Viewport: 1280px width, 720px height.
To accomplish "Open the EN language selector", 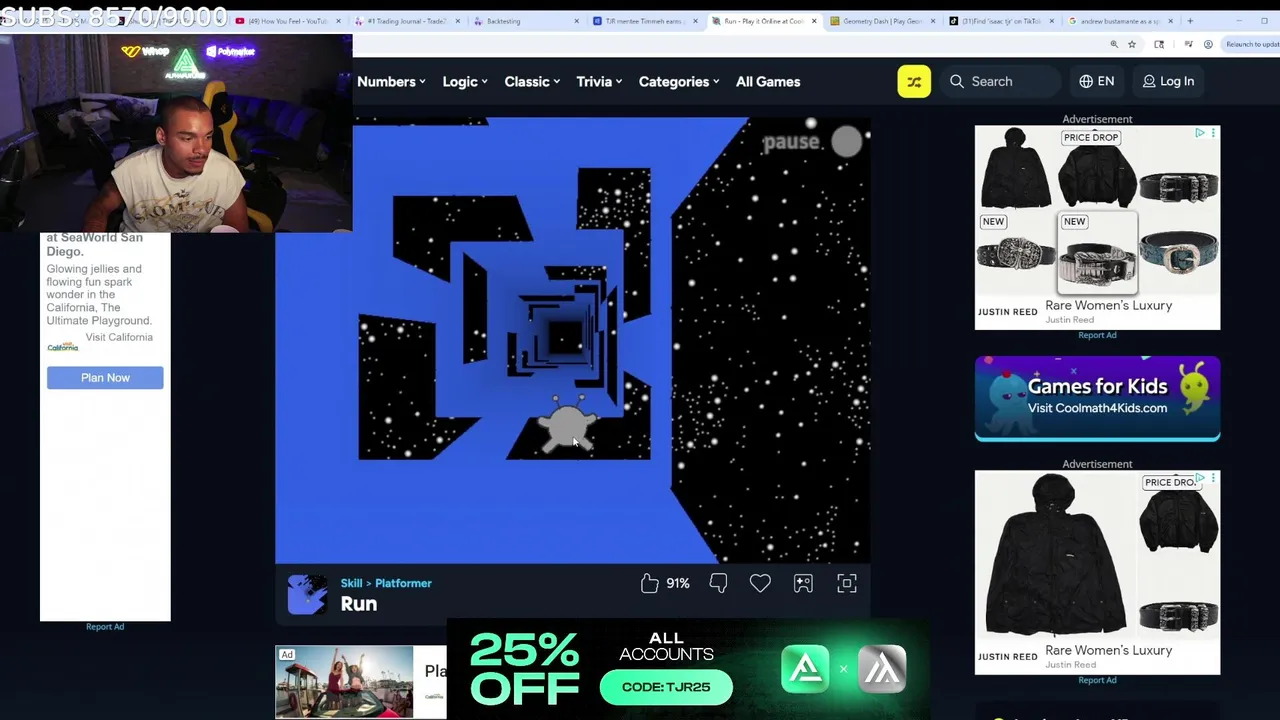I will (1097, 81).
